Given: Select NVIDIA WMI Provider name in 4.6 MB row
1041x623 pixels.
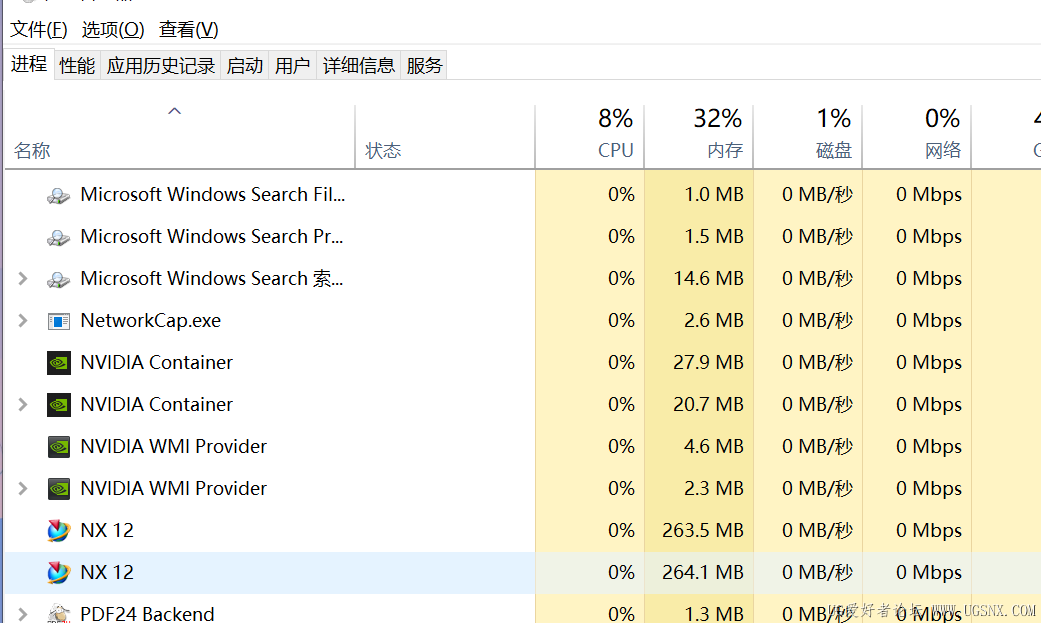Looking at the screenshot, I should pos(173,446).
